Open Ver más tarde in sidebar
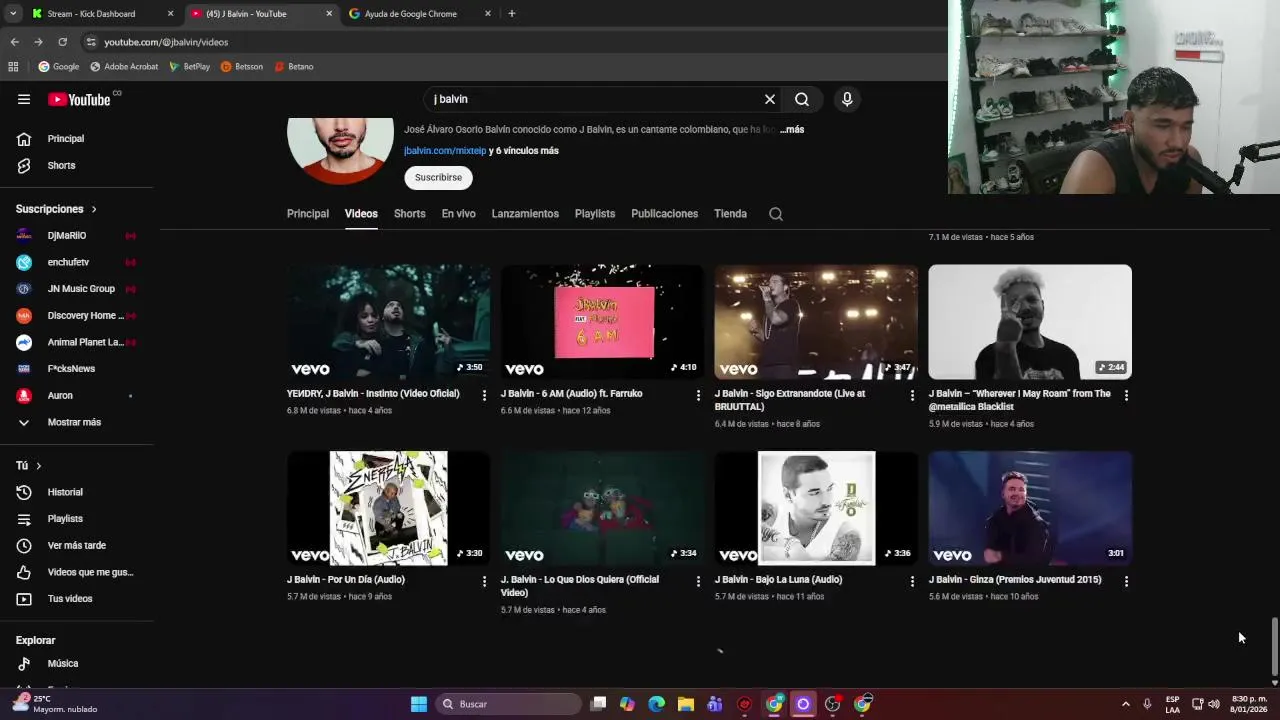This screenshot has height=720, width=1280. pos(77,545)
